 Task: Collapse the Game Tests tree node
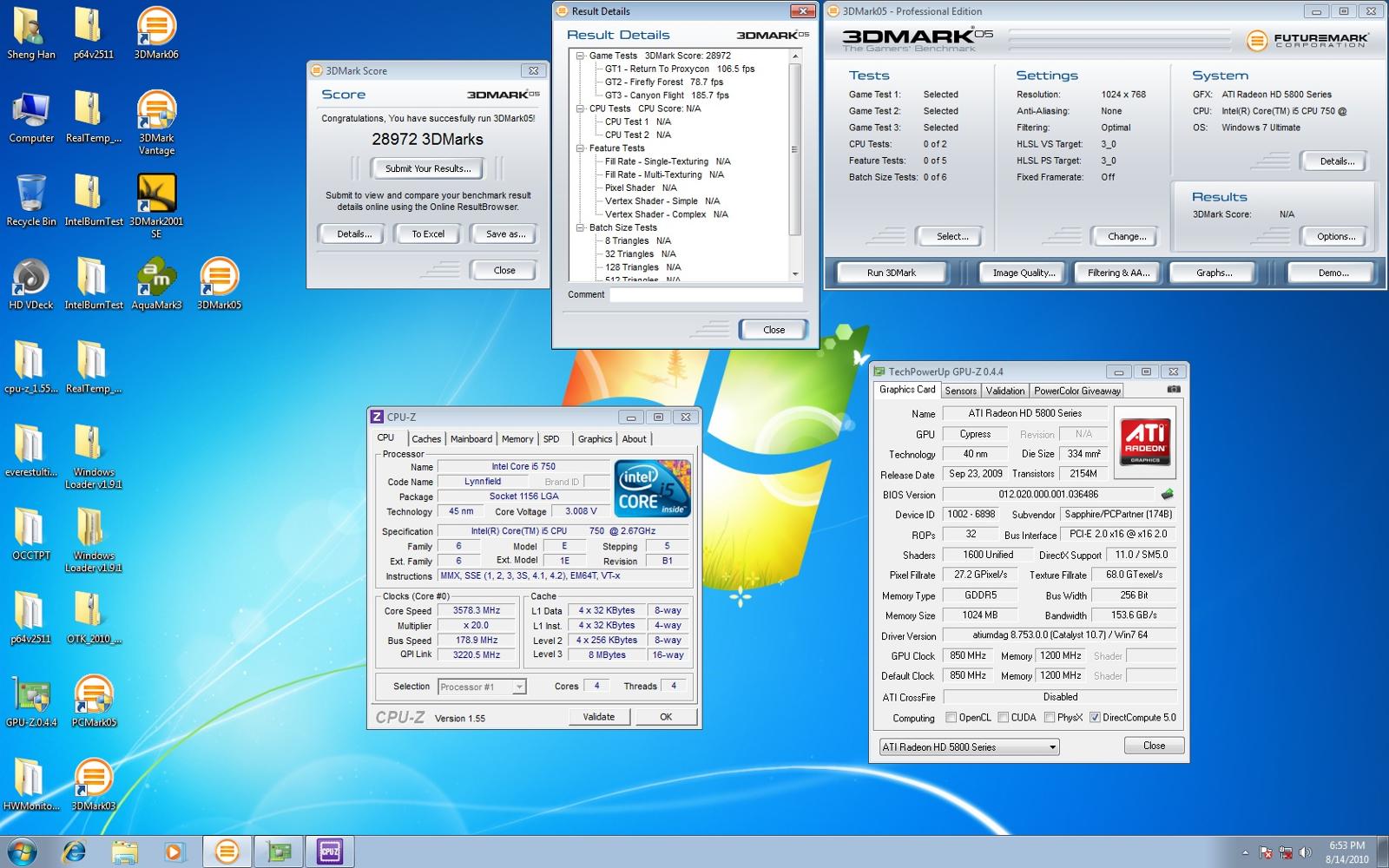coord(580,56)
